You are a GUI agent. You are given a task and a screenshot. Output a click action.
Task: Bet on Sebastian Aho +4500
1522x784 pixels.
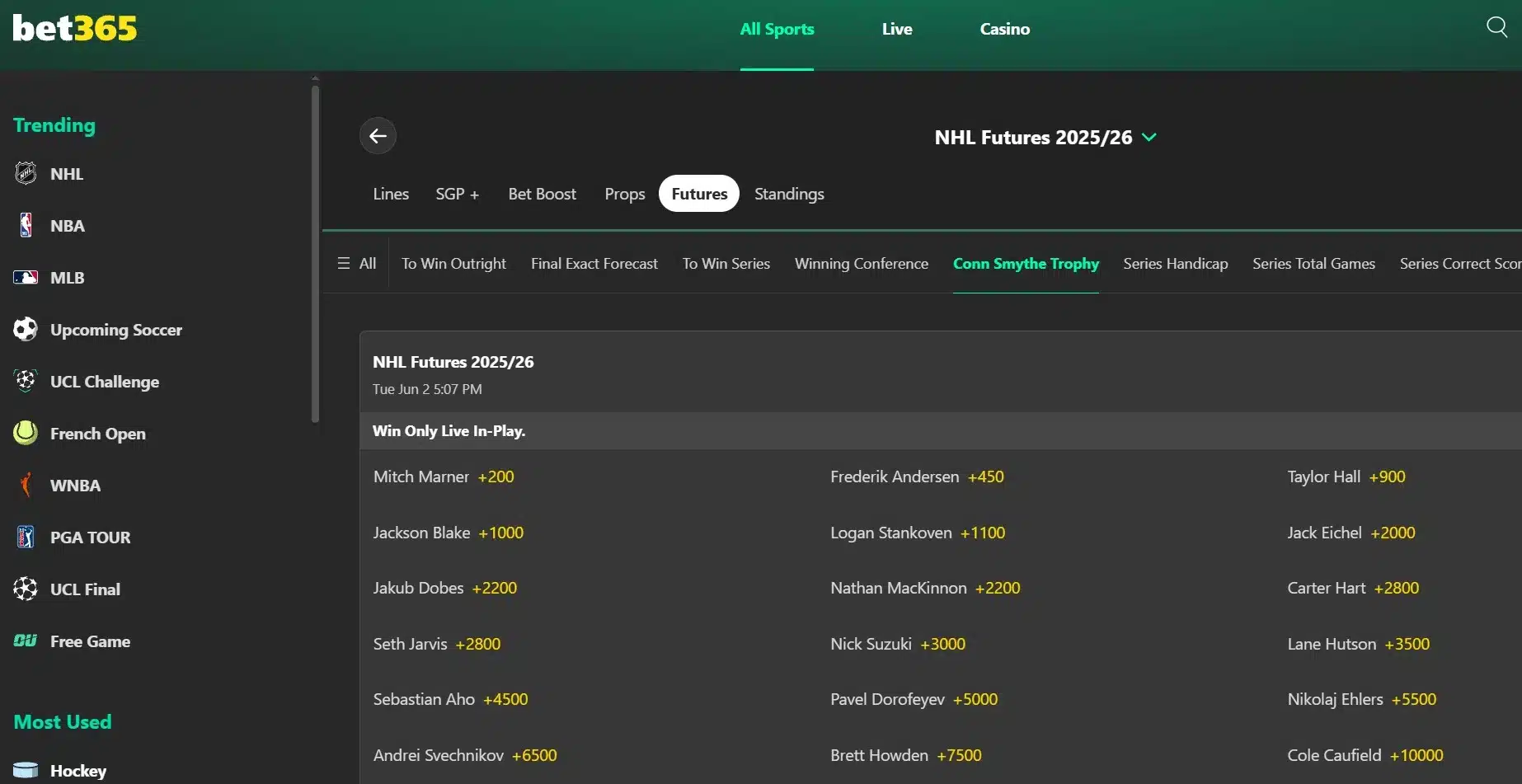pyautogui.click(x=450, y=699)
